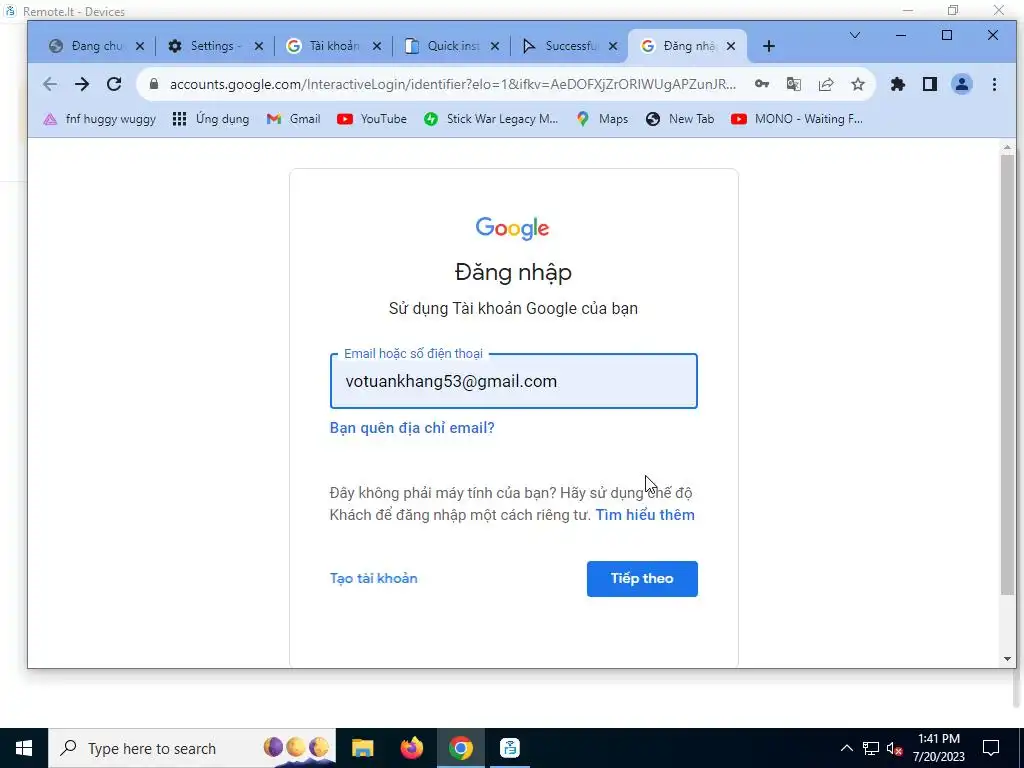The image size is (1024, 768).
Task: Expand the tab search chevron
Action: (854, 35)
